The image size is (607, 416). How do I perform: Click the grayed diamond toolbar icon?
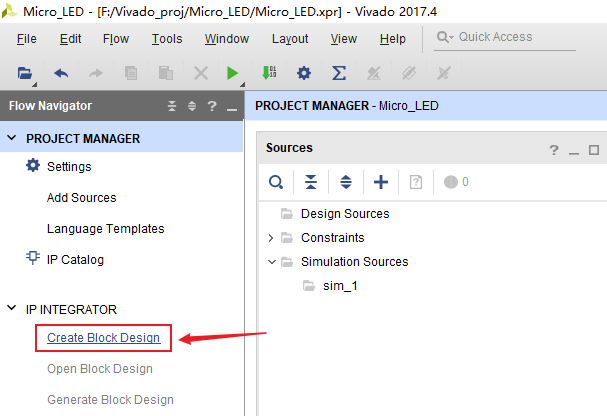(x=409, y=73)
